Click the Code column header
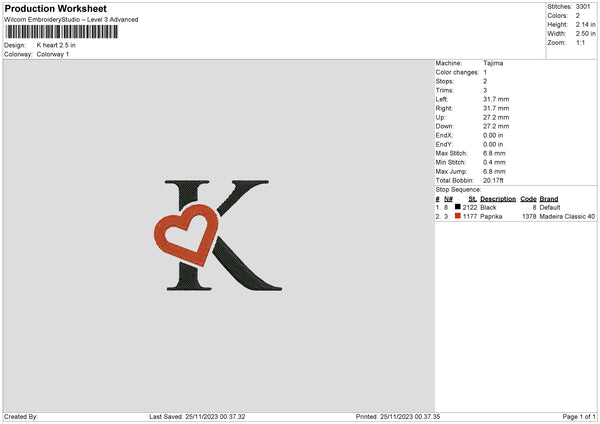Viewport: 600px width, 424px height. 528,199
